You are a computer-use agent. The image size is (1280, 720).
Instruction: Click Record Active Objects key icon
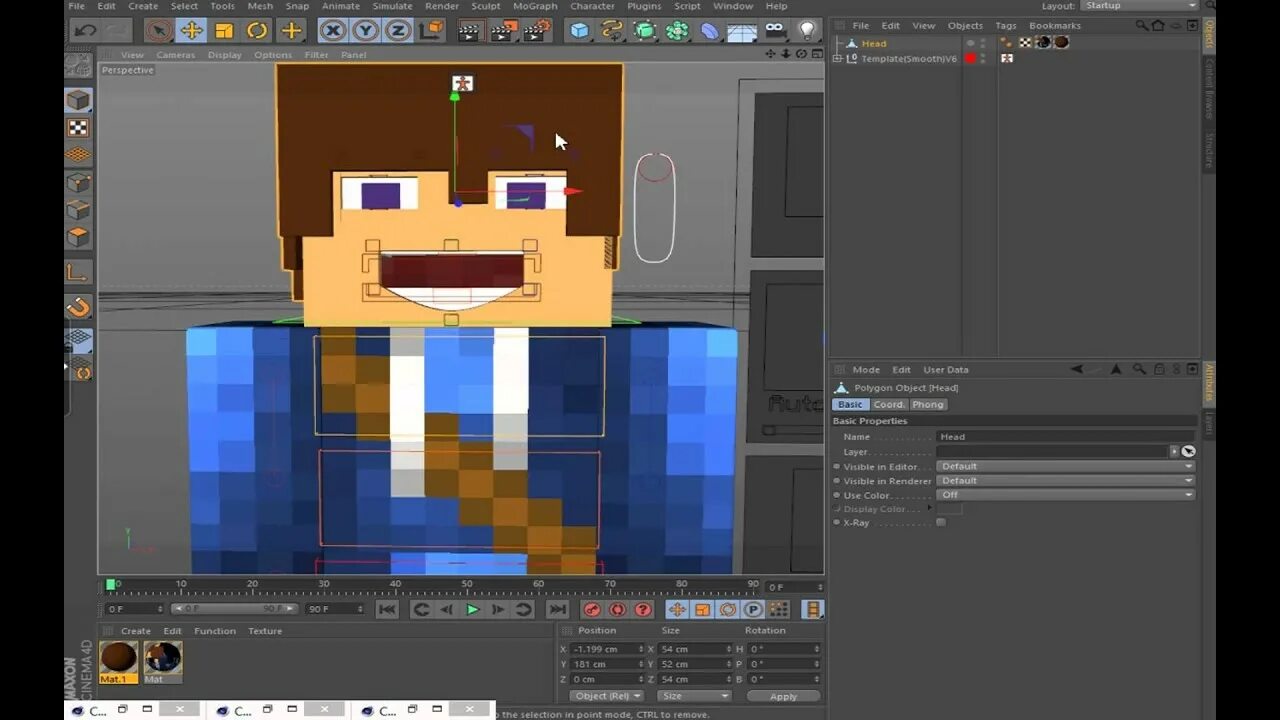tap(593, 610)
